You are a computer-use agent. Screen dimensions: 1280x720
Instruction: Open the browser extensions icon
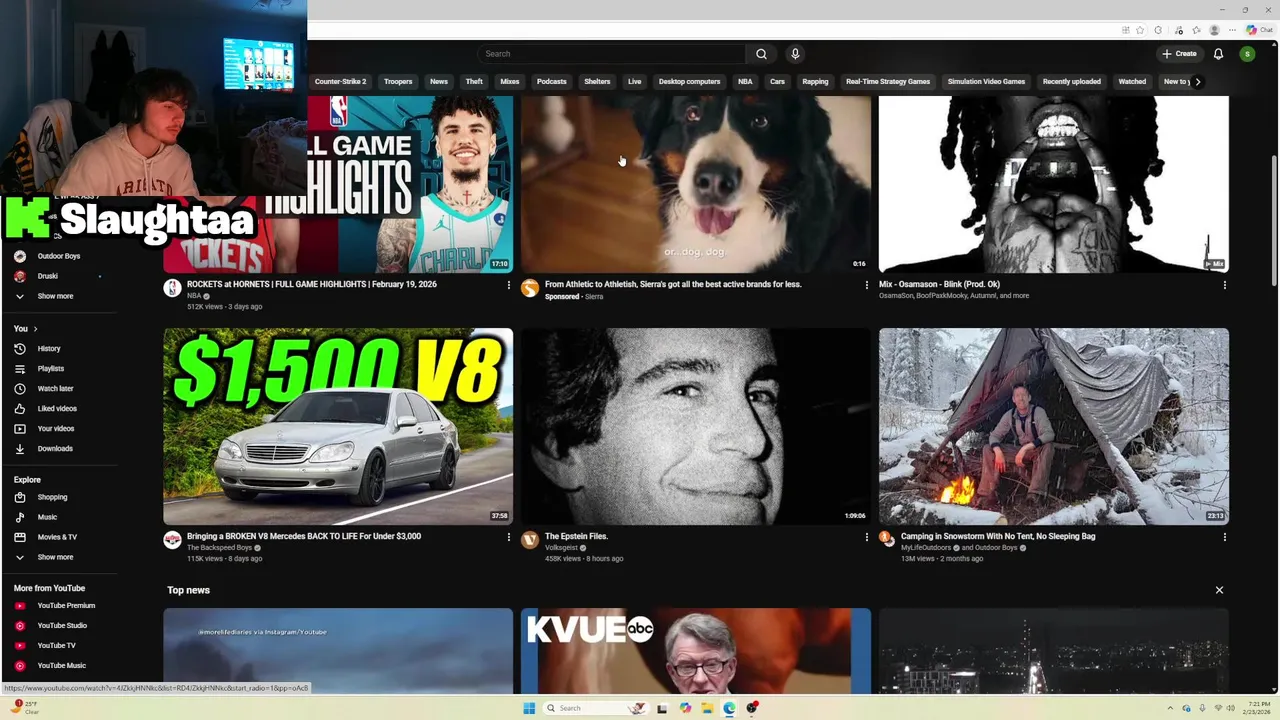1158,31
